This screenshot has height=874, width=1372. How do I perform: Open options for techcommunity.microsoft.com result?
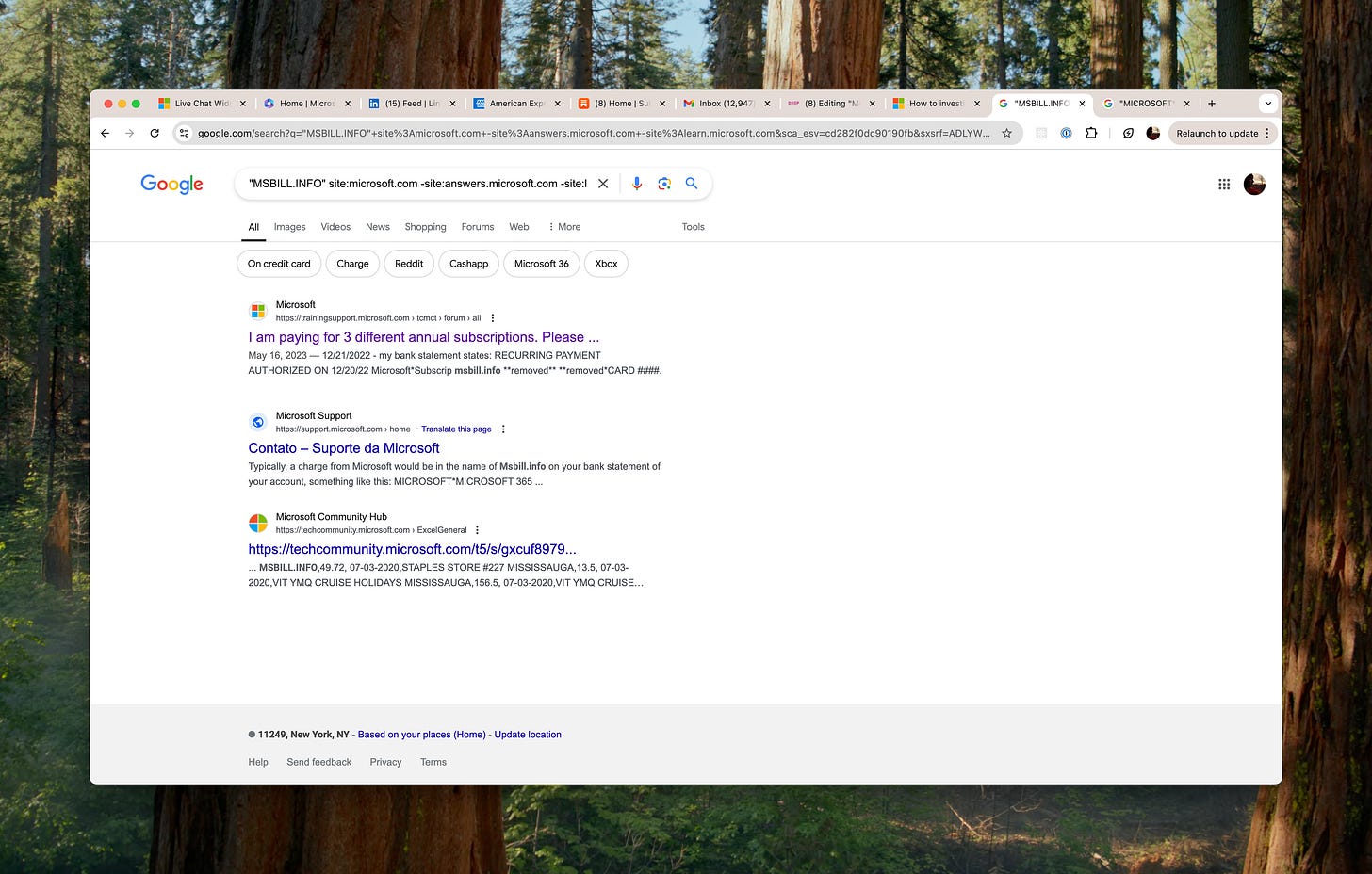[x=478, y=530]
